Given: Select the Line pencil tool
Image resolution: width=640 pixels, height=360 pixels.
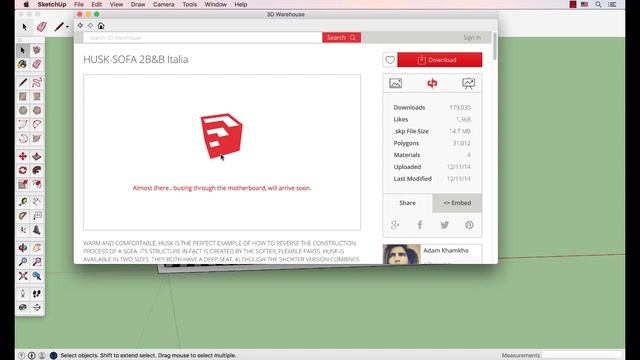Looking at the screenshot, I should point(23,82).
